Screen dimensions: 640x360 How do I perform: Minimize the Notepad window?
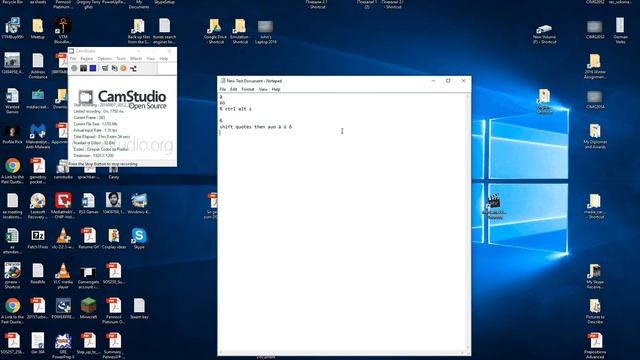coord(433,81)
